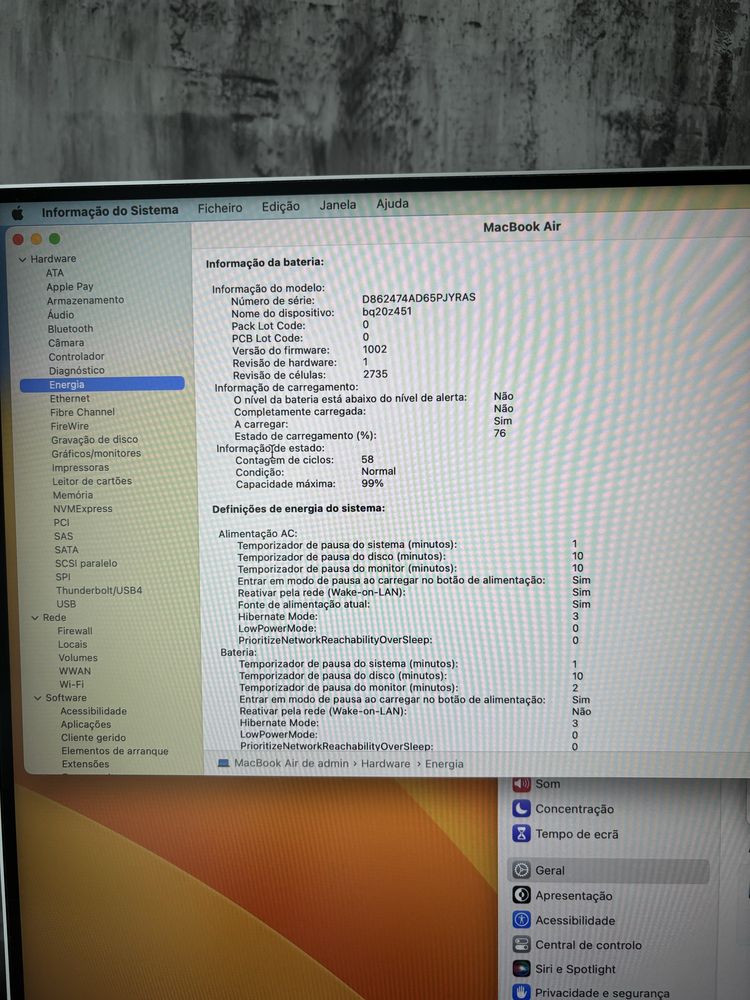
Task: Open the Apple menu
Action: coord(18,212)
